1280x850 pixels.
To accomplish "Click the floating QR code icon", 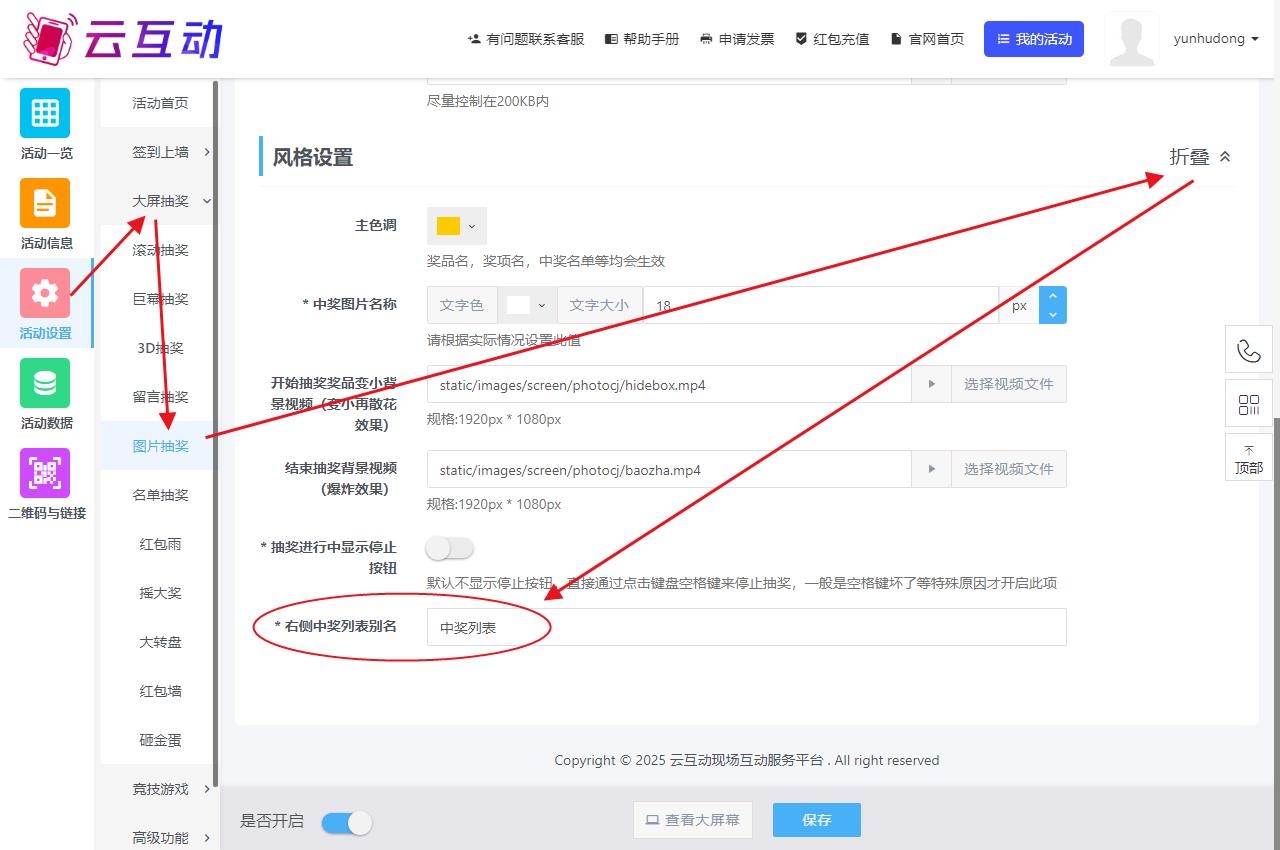I will point(1249,405).
